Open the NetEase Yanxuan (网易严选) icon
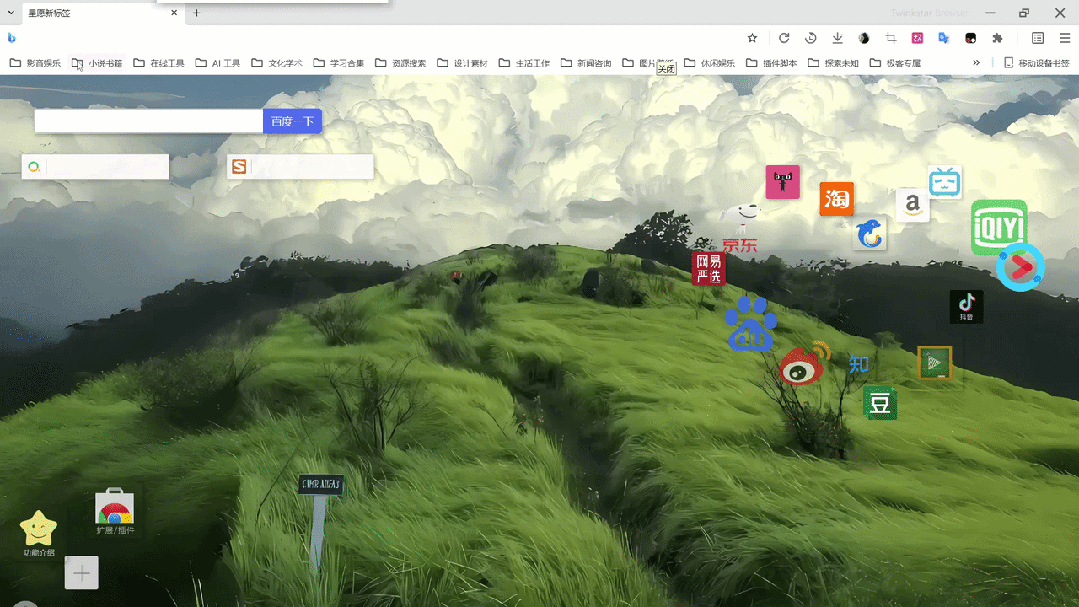Viewport: 1079px width, 607px height. coord(708,268)
